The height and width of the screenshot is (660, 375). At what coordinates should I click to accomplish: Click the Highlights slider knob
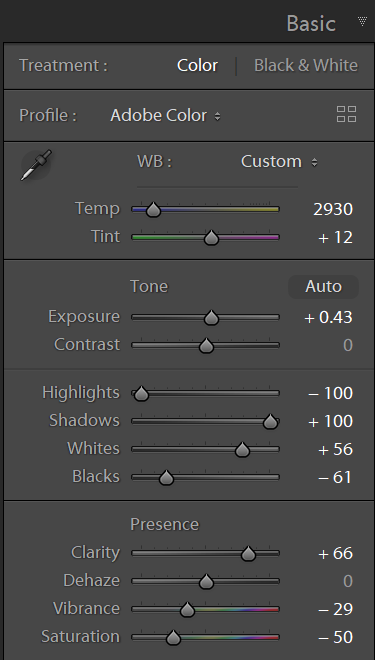click(x=141, y=394)
